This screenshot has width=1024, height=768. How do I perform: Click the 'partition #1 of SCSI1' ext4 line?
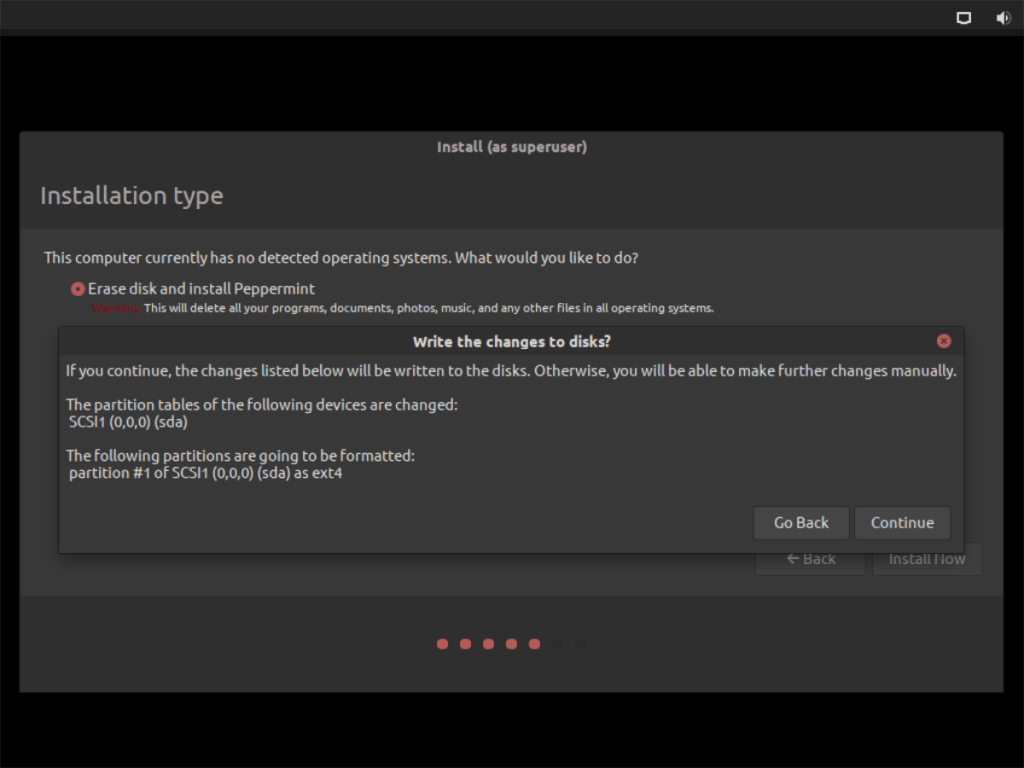[205, 473]
